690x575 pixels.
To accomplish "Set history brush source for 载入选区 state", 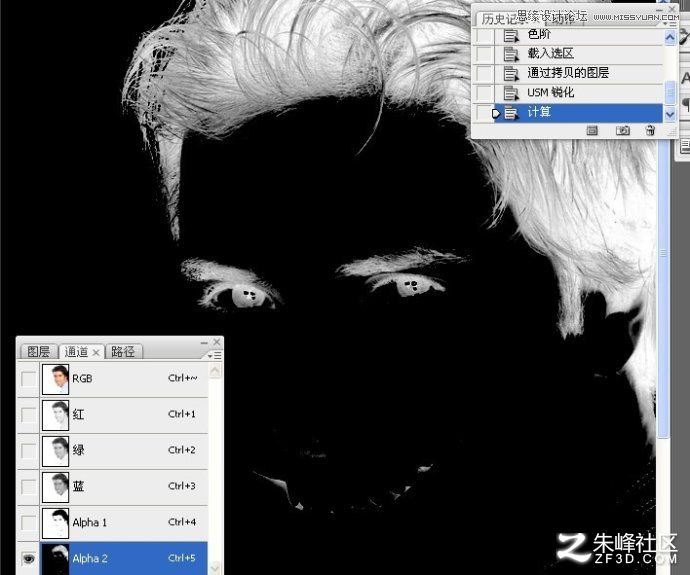I will pyautogui.click(x=484, y=54).
